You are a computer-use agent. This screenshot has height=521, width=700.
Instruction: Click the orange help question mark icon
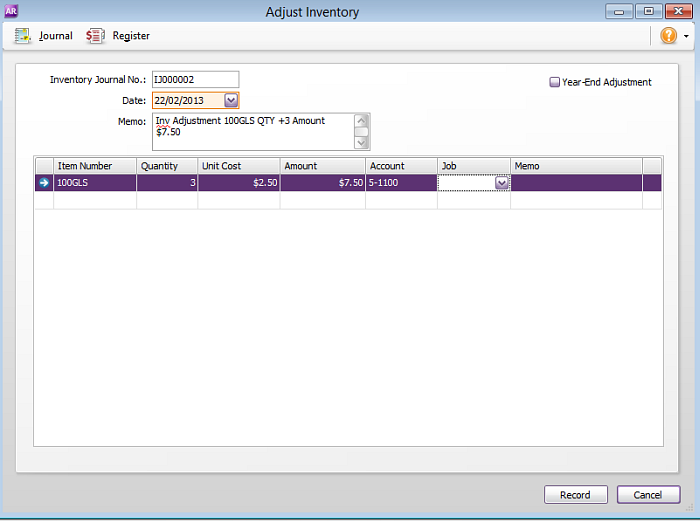pyautogui.click(x=668, y=36)
